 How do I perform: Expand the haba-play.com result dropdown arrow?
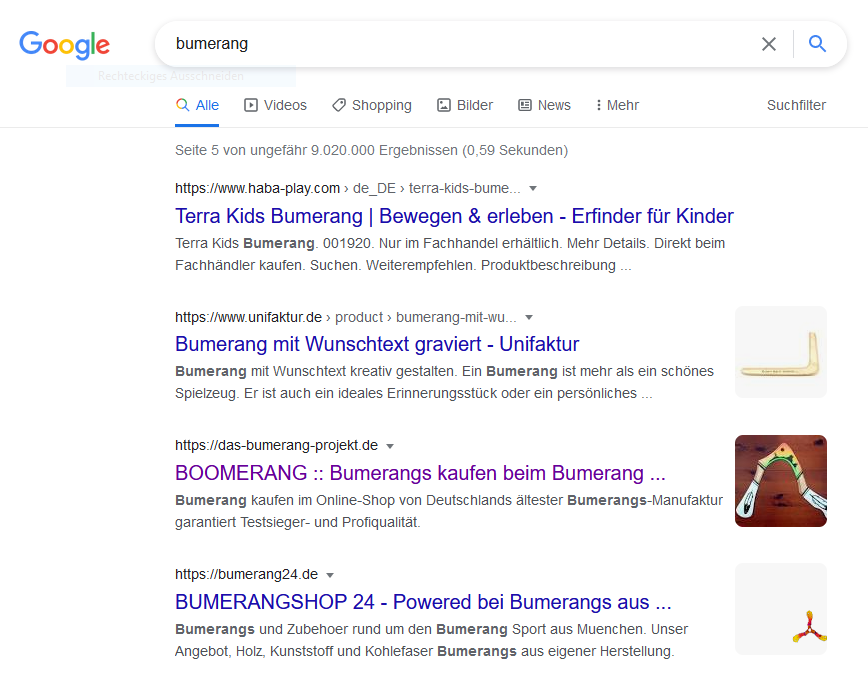pos(533,188)
